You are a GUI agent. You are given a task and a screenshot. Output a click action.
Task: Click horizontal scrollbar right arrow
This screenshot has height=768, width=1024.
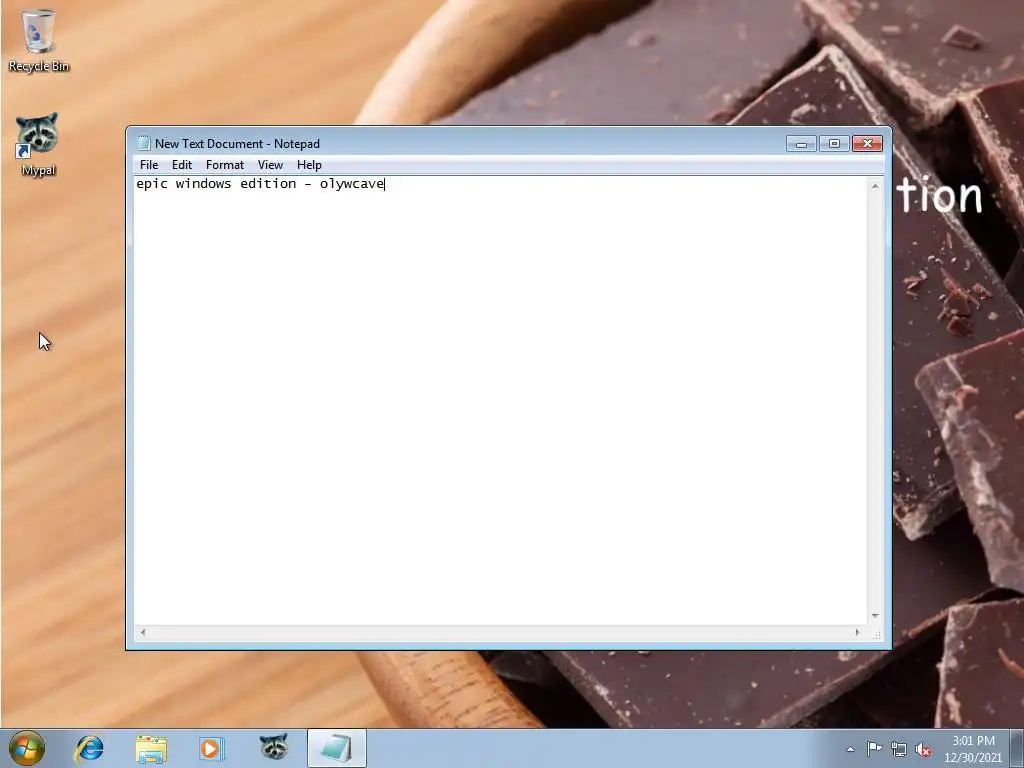[857, 632]
